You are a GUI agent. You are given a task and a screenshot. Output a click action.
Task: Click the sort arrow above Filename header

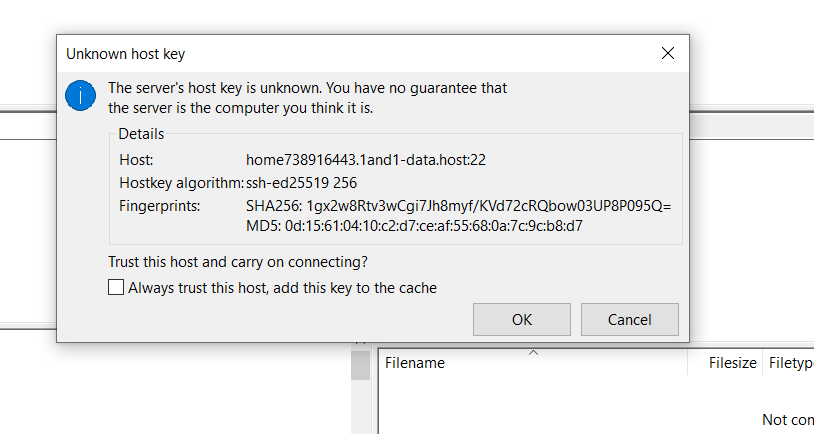(x=533, y=352)
